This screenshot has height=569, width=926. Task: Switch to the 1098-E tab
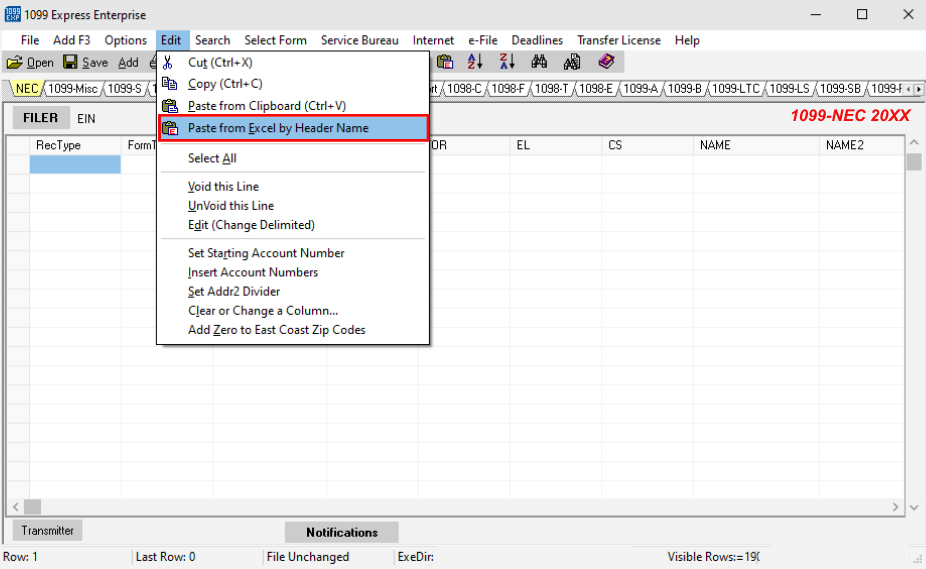pos(596,89)
